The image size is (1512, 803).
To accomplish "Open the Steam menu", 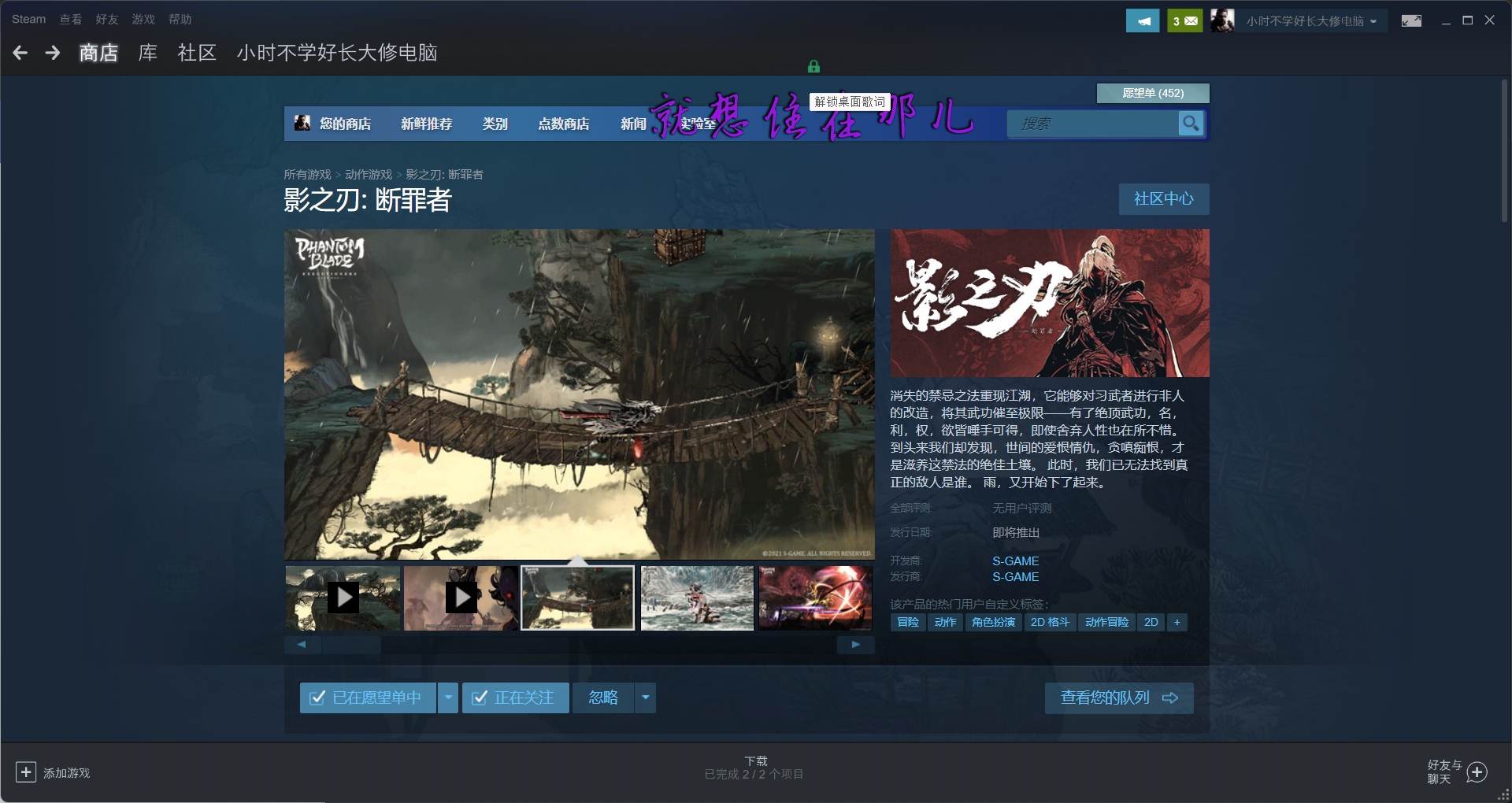I will click(28, 19).
